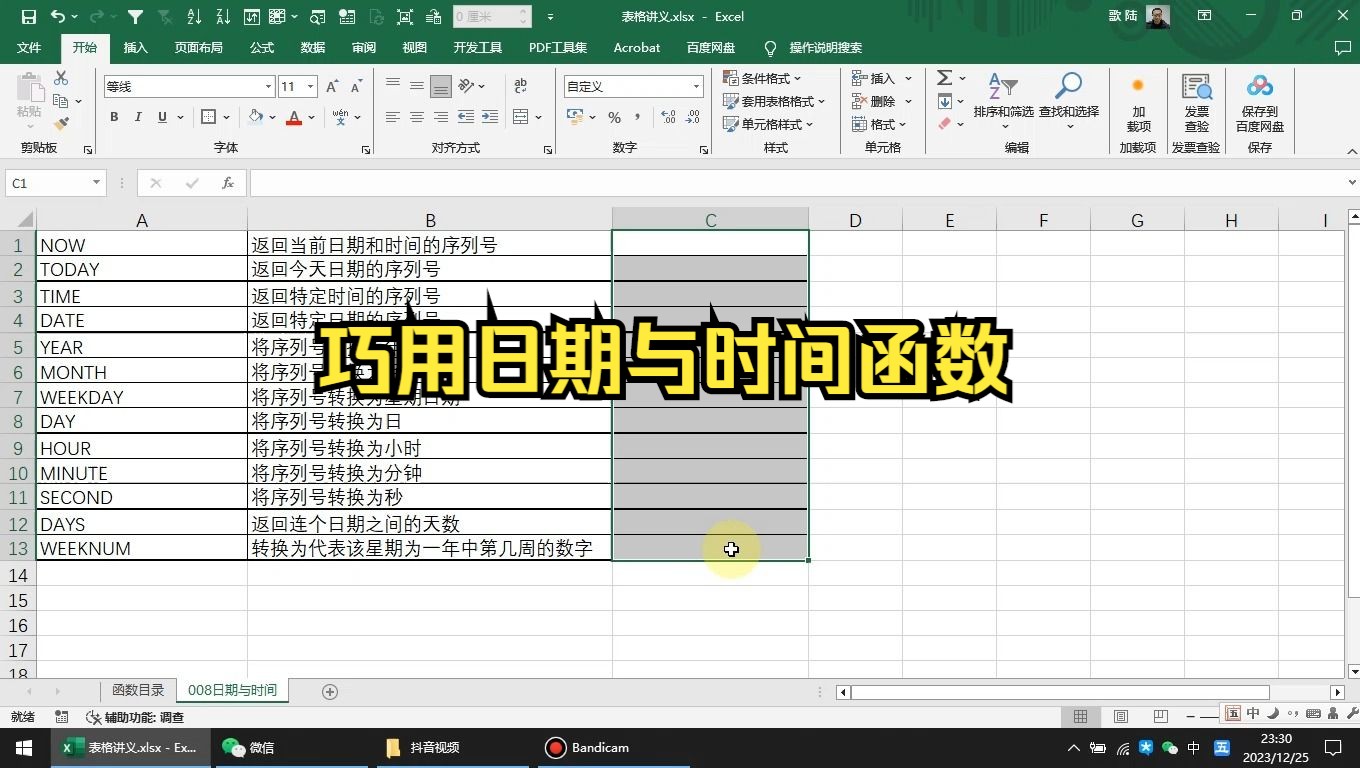
Task: Select the Italic formatting icon
Action: tap(137, 117)
